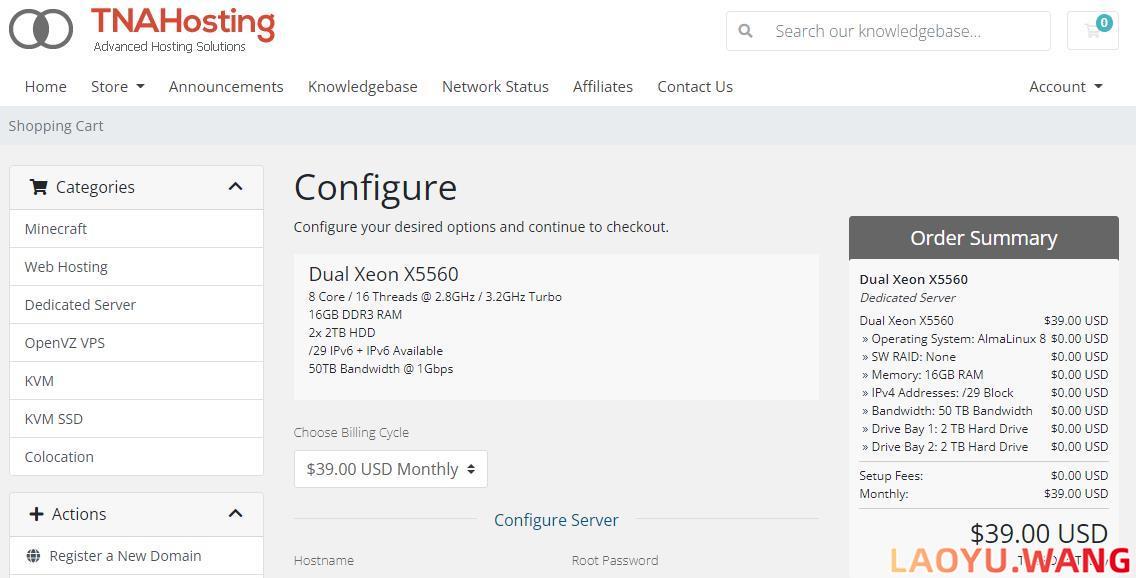Select the Minecraft category
This screenshot has width=1136, height=578.
point(136,229)
